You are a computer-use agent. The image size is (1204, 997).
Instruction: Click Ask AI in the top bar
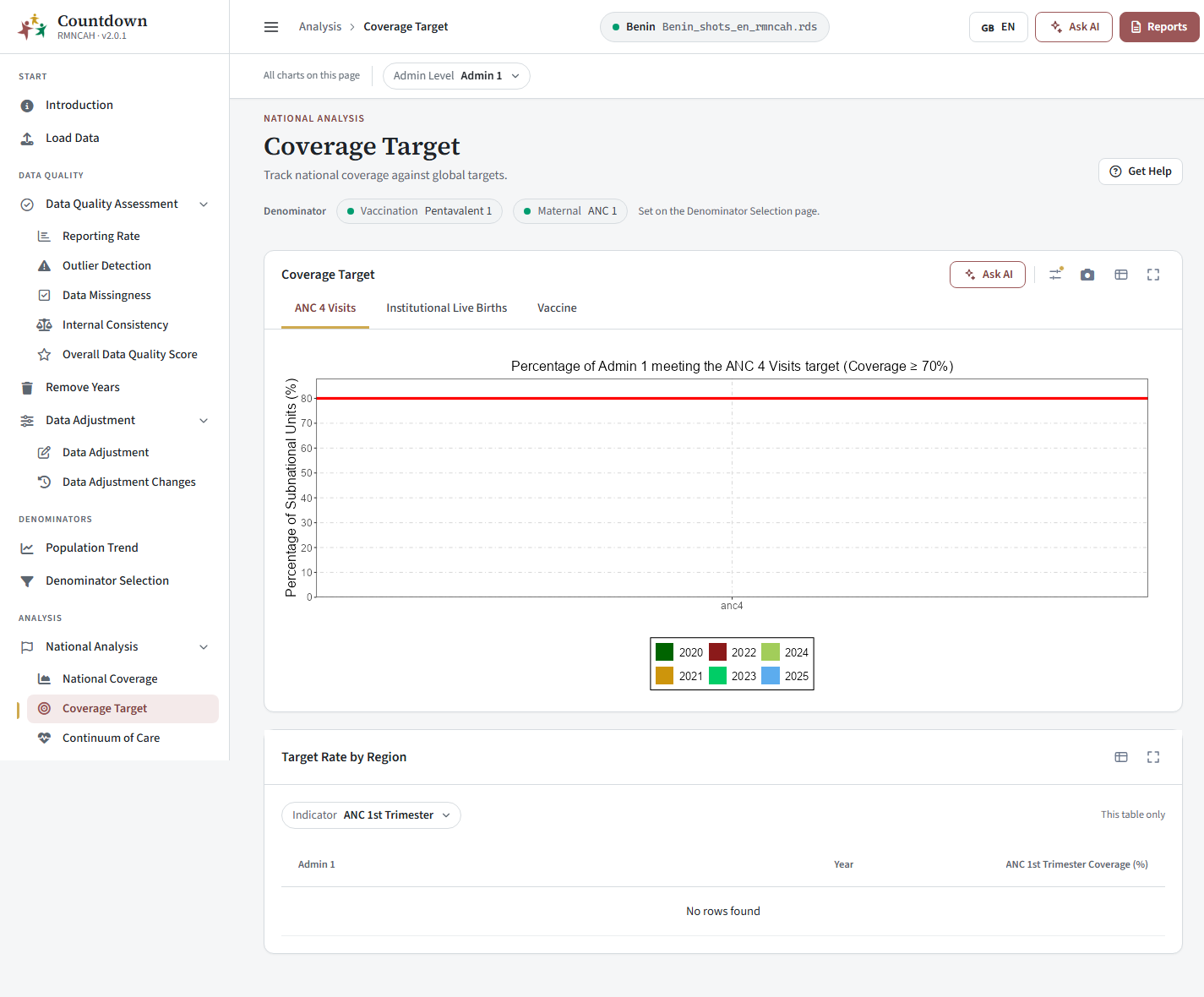pos(1074,27)
